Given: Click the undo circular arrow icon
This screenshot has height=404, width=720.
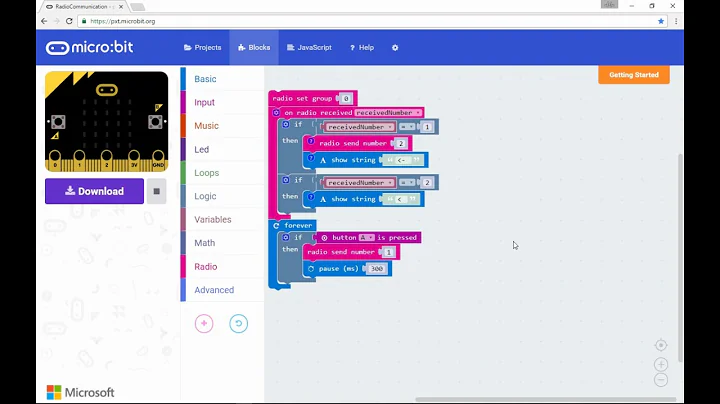Looking at the screenshot, I should pyautogui.click(x=238, y=324).
